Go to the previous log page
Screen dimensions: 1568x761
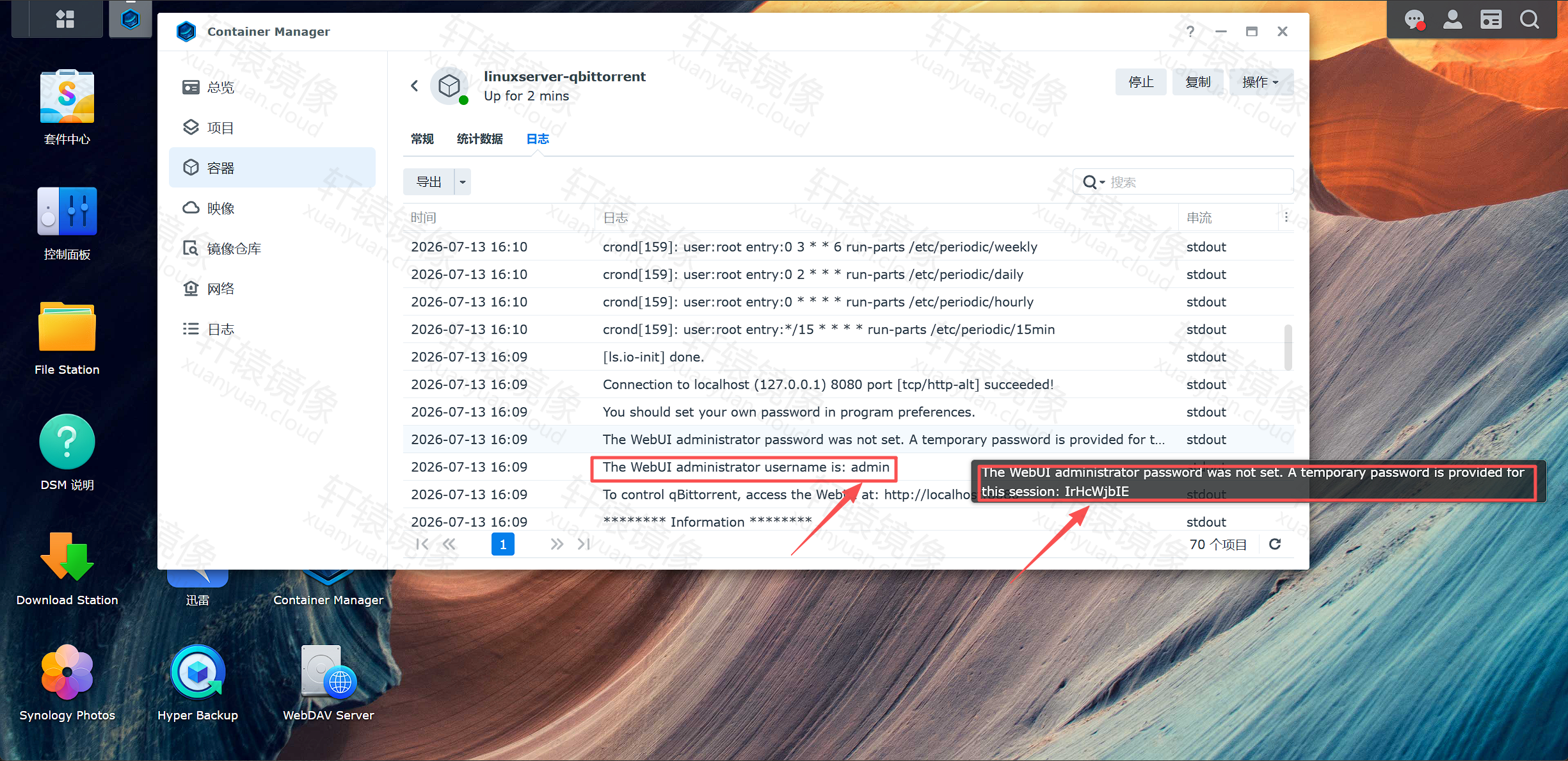pyautogui.click(x=449, y=544)
